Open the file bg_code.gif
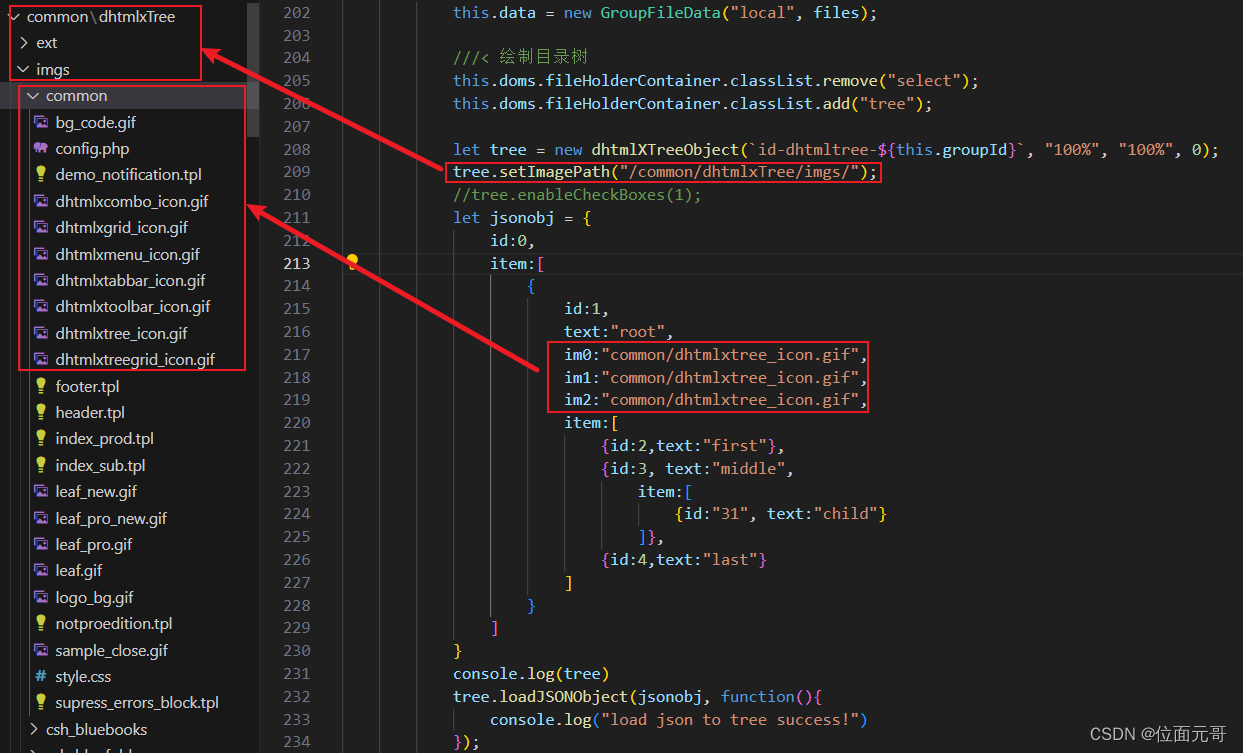Screen dimensions: 1243x753 point(96,123)
